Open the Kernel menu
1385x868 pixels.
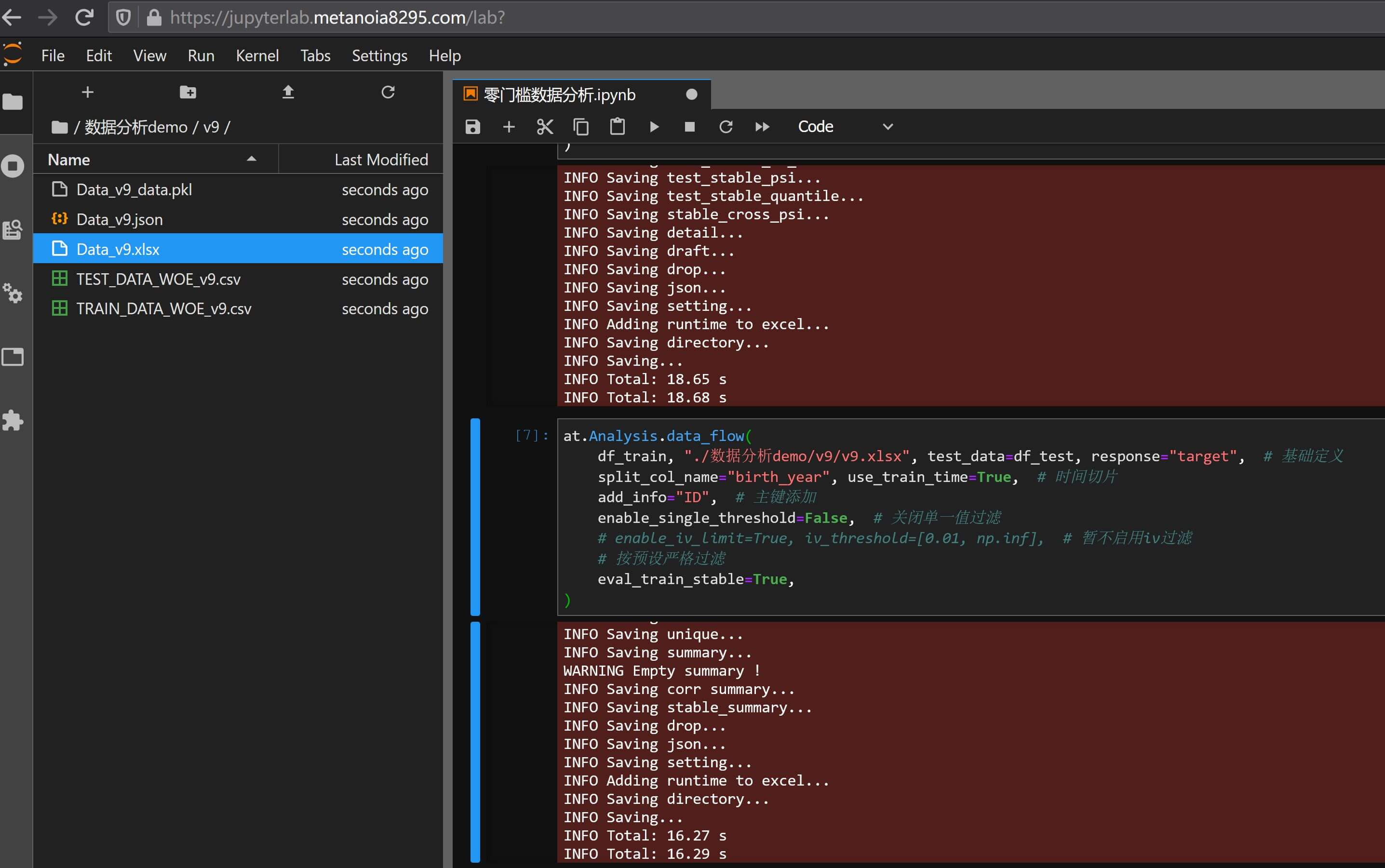(256, 56)
